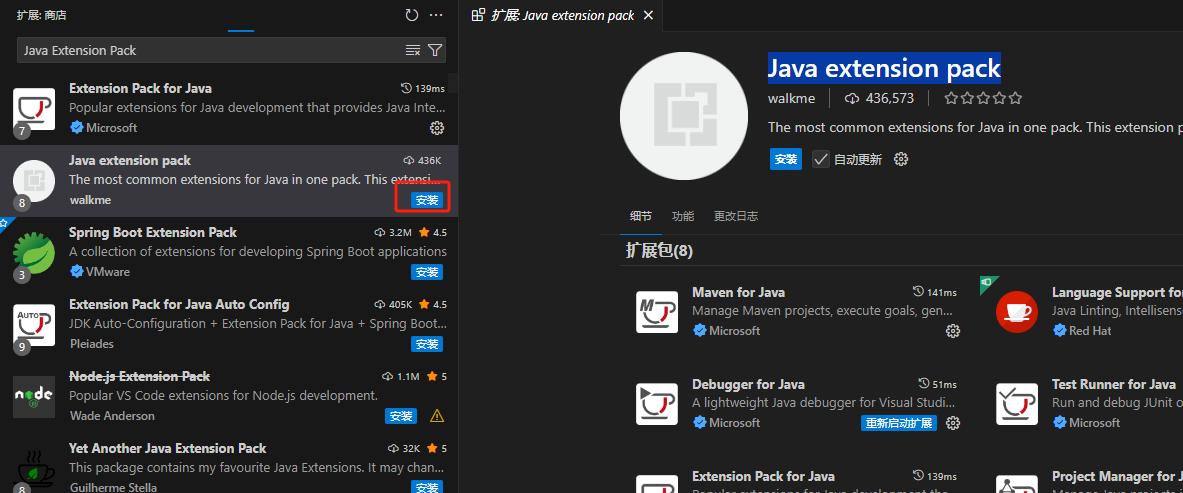Click walkme Java extension pack list icon
Viewport: 1183px width, 493px height.
(x=34, y=181)
